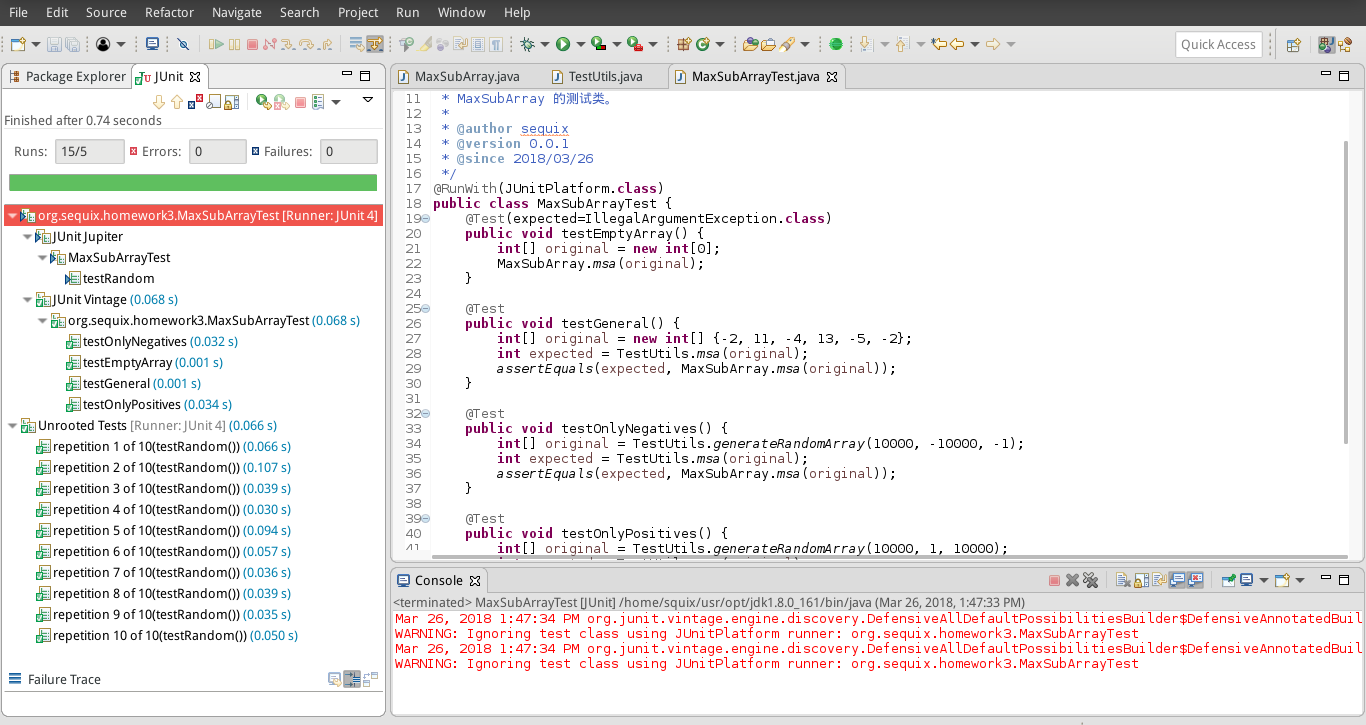
Task: Open the Window menu
Action: pos(461,12)
